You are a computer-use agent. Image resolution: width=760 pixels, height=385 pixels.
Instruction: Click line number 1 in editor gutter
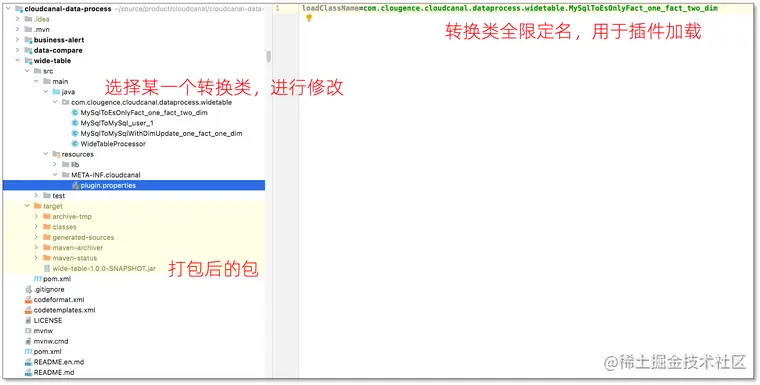click(277, 8)
